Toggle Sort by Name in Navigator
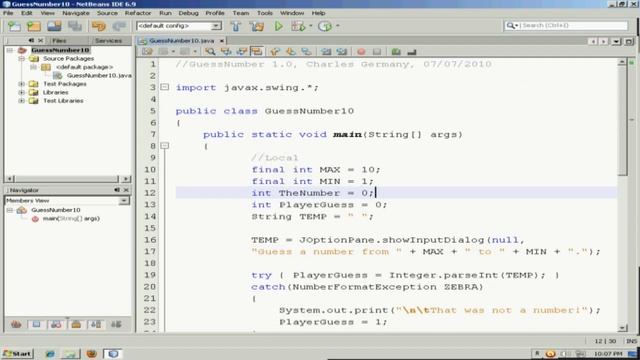The width and height of the screenshot is (640, 360). point(96,324)
